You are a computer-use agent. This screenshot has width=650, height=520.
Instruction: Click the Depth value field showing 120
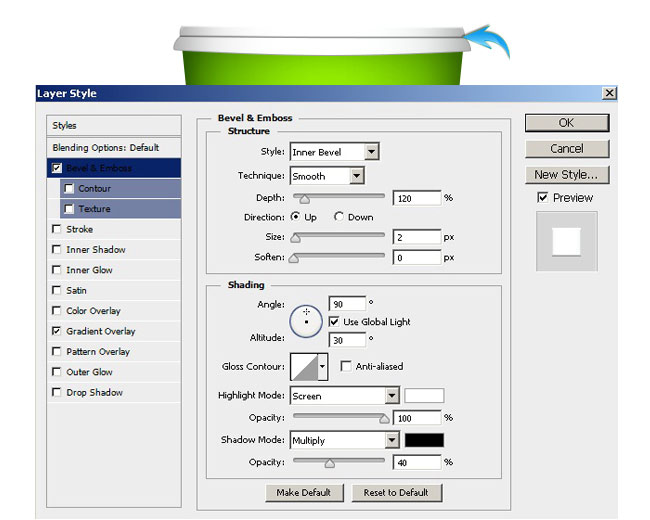coord(417,198)
